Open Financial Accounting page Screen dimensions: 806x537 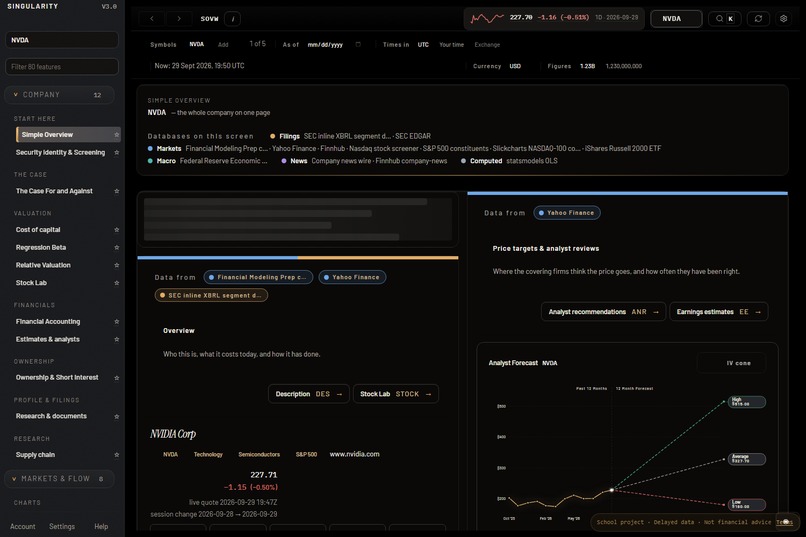pyautogui.click(x=48, y=322)
